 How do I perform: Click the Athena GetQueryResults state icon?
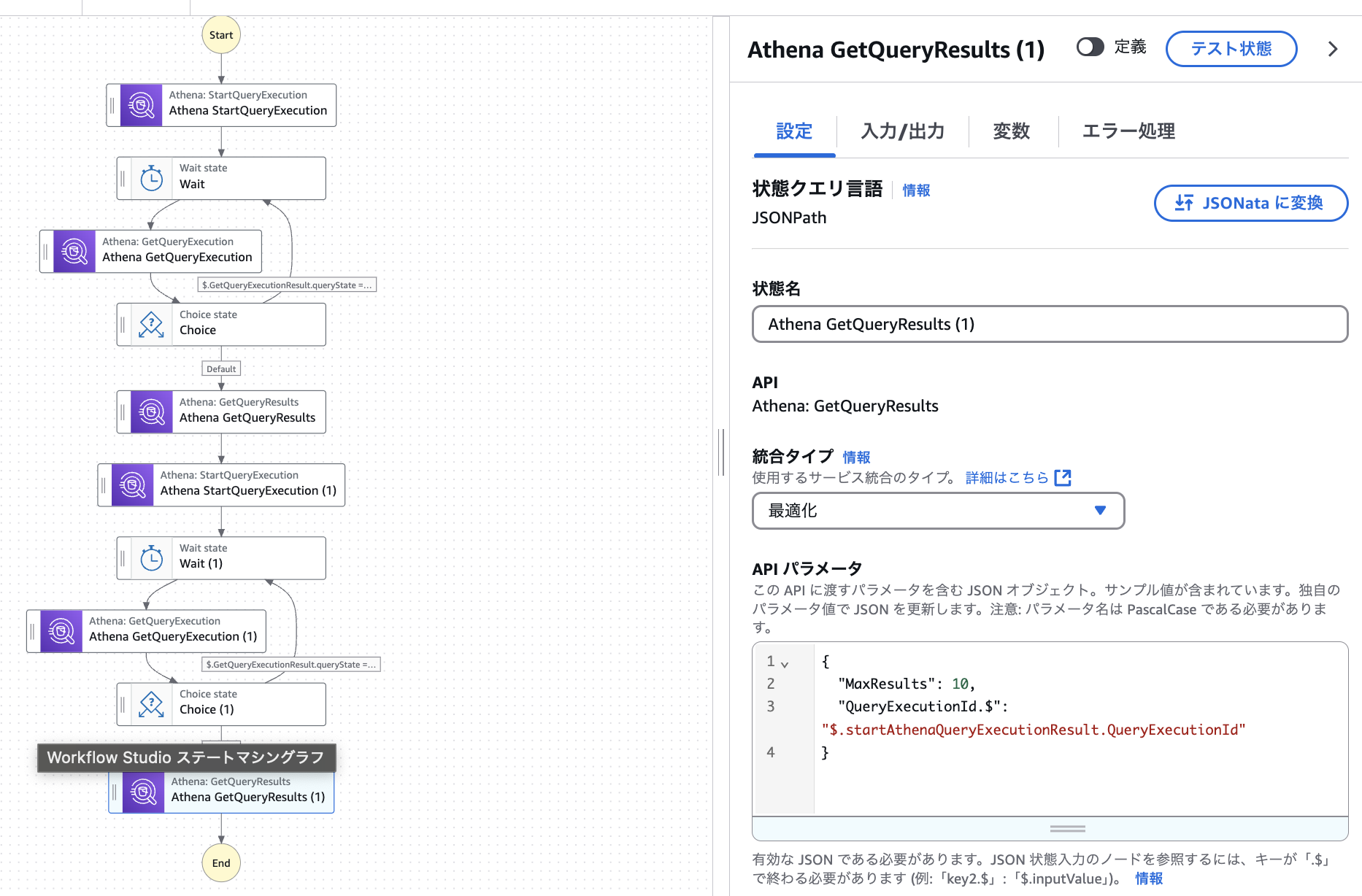[152, 412]
